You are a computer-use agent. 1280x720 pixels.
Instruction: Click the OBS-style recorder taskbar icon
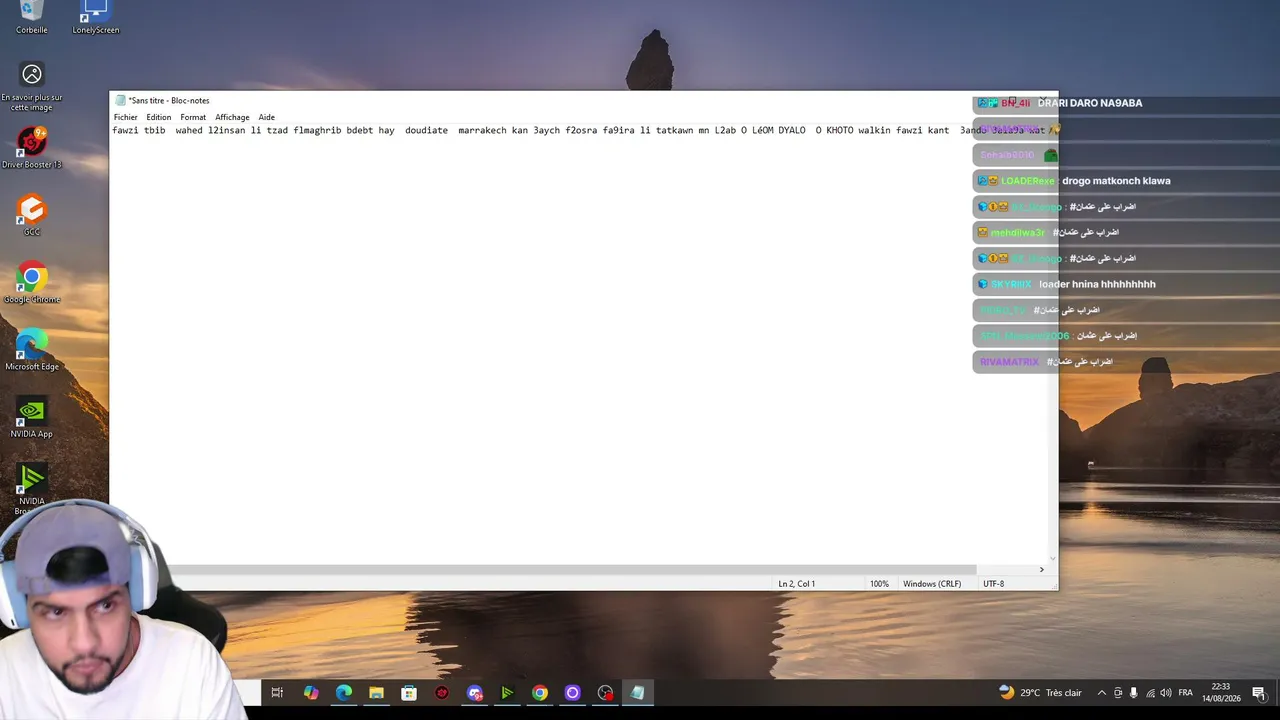605,693
